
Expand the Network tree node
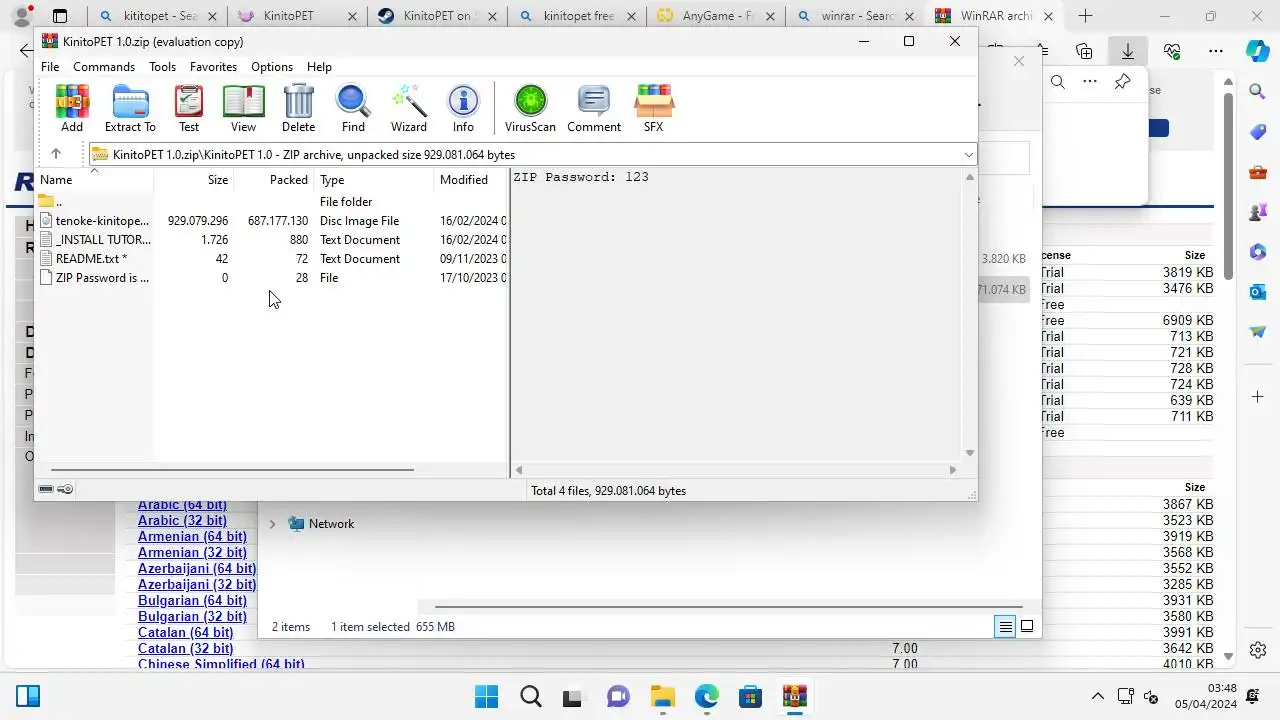pyautogui.click(x=272, y=524)
